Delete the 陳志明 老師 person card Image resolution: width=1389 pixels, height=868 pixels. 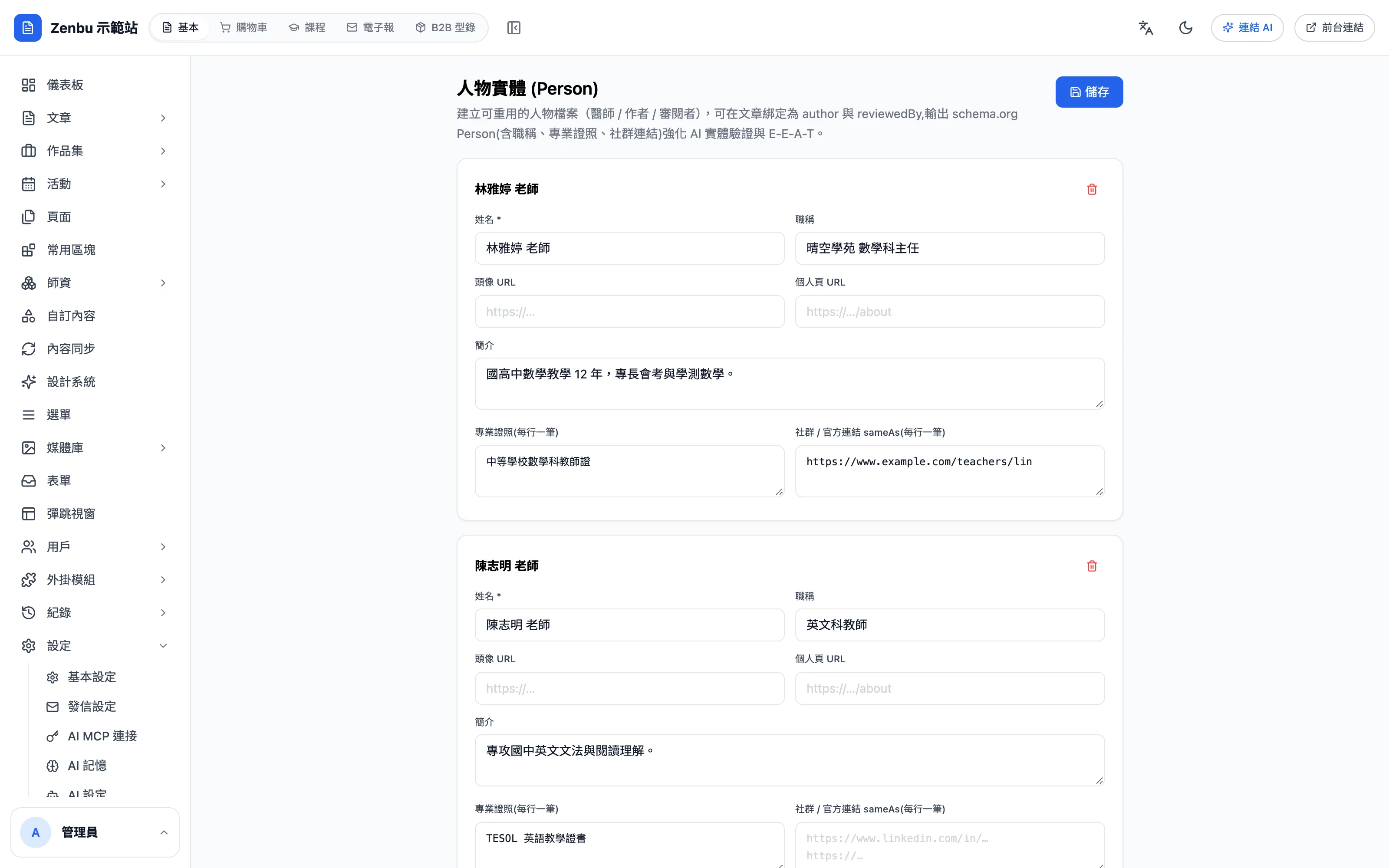(x=1092, y=566)
